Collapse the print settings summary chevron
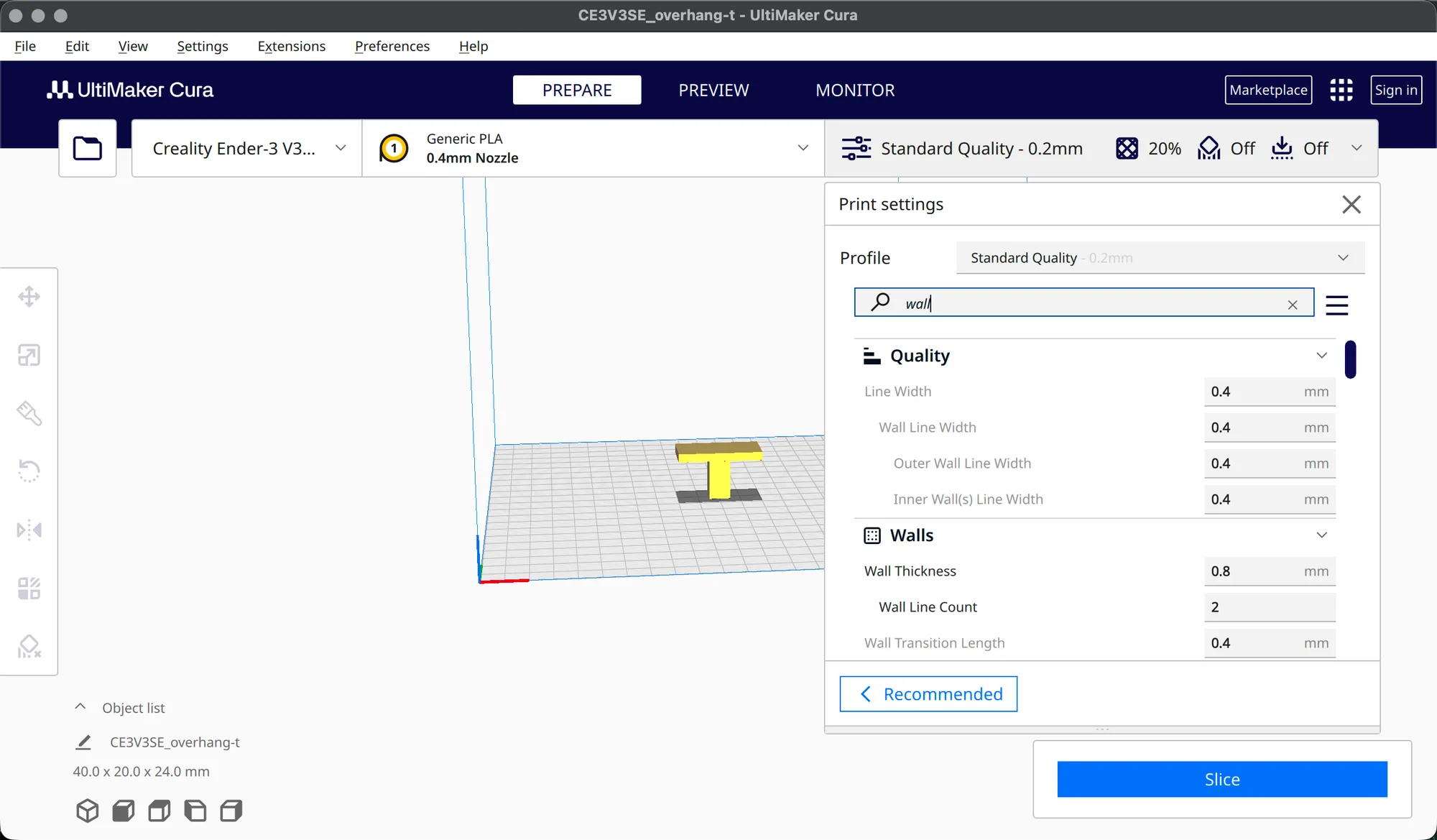 (x=1357, y=148)
